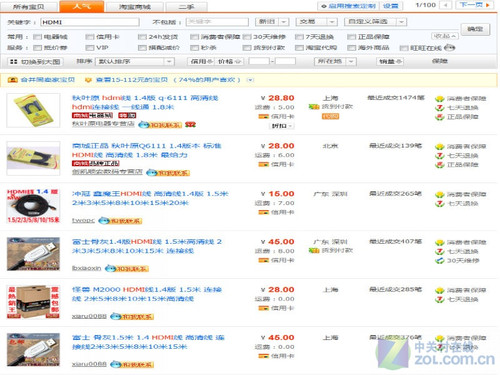Sort results by 价格
The height and width of the screenshot is (375, 500).
(x=230, y=61)
